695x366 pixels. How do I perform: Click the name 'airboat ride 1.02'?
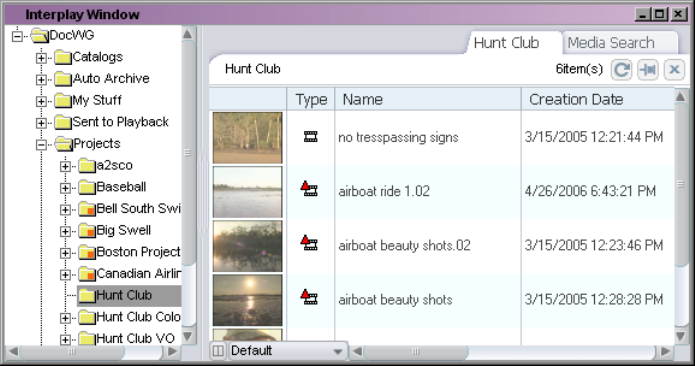tap(384, 191)
